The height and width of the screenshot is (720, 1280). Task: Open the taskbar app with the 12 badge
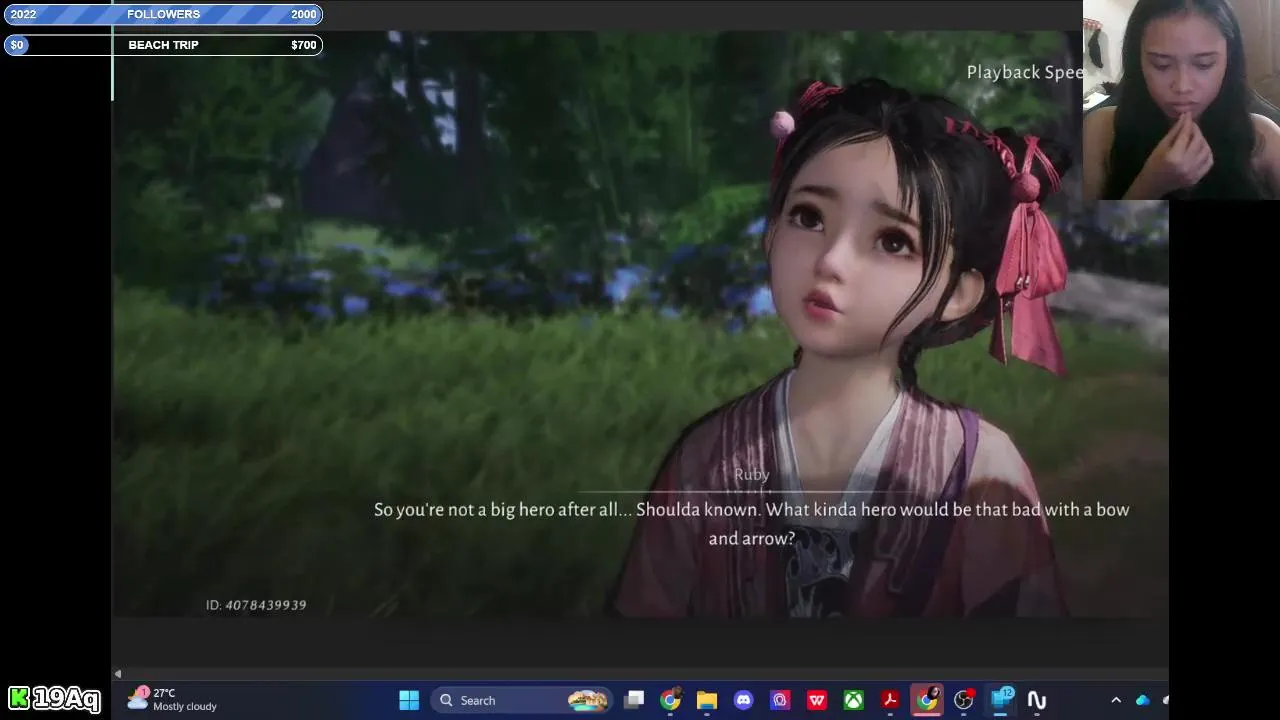click(x=1000, y=700)
